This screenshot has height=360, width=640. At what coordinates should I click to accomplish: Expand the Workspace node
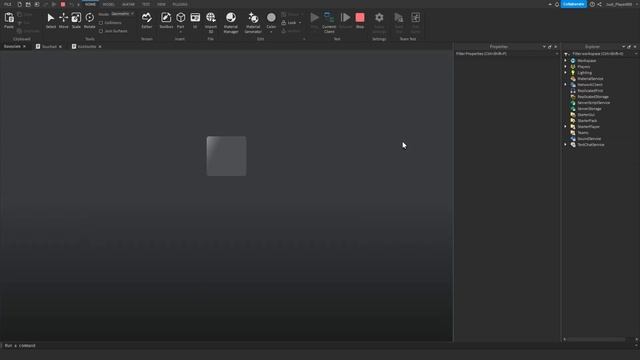coord(566,61)
